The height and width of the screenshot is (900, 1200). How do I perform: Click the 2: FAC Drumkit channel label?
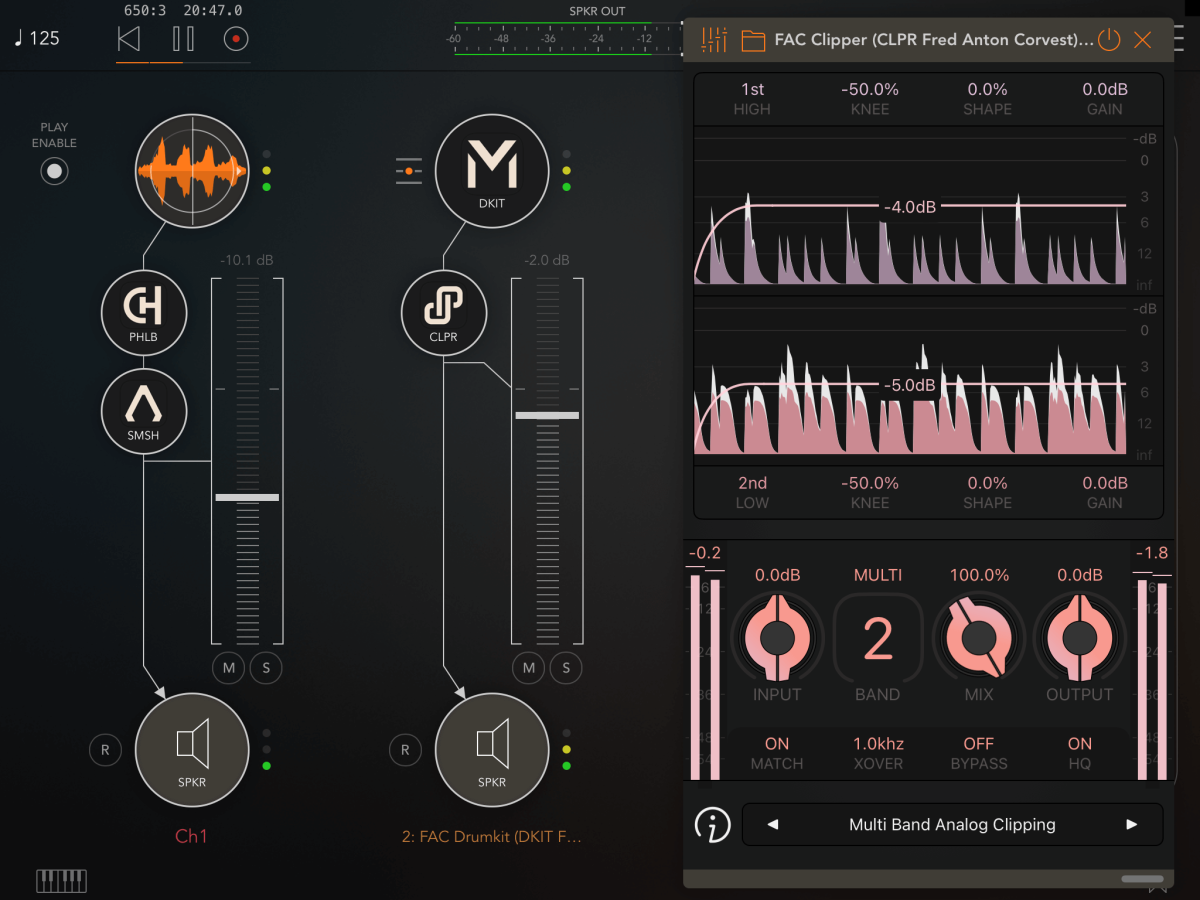click(x=492, y=836)
